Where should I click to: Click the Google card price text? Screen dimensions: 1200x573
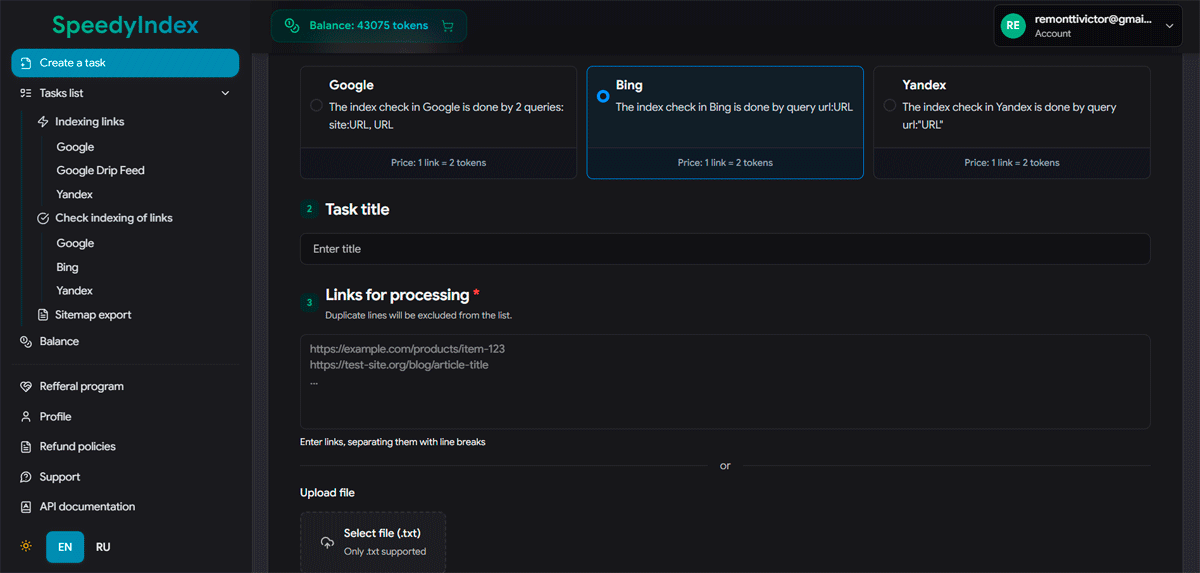(438, 163)
